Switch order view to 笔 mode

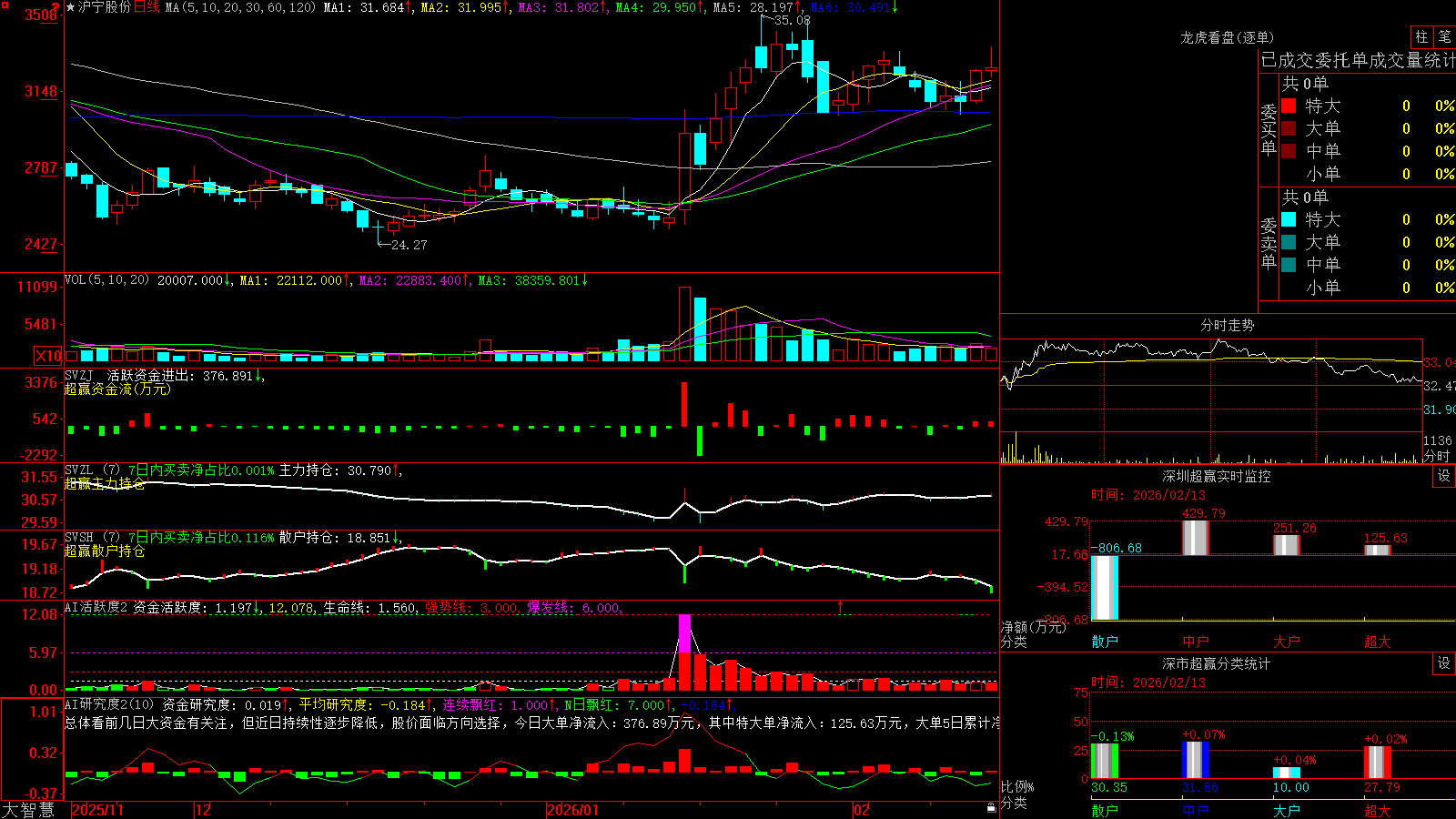pyautogui.click(x=1444, y=36)
